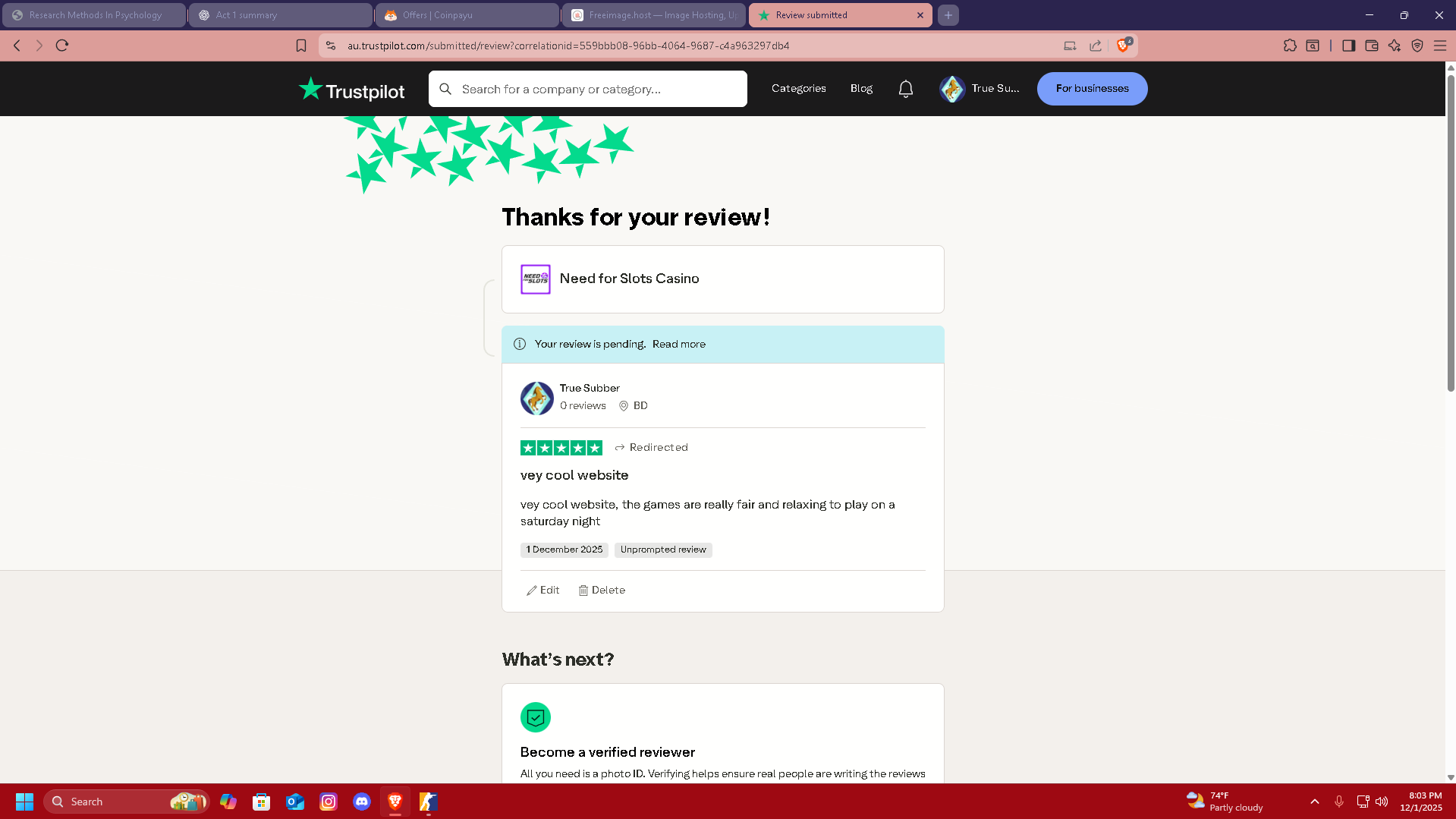Click the '1 December 2025' date tag
This screenshot has height=819, width=1456.
click(564, 550)
